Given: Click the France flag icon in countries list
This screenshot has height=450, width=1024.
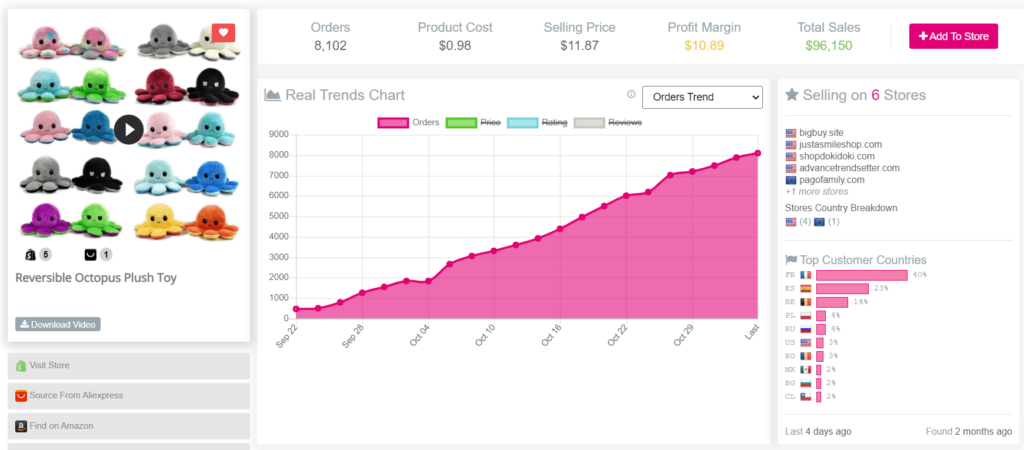Looking at the screenshot, I should point(805,275).
